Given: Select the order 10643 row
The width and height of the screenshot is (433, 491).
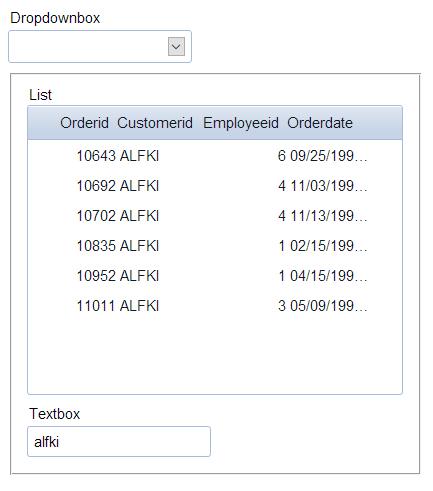Looking at the screenshot, I should click(x=215, y=156).
